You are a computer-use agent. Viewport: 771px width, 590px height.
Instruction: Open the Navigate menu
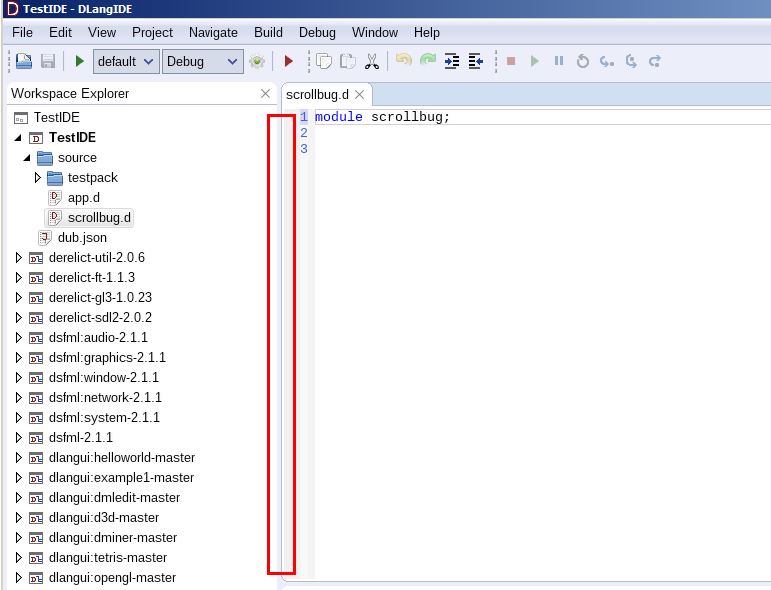pyautogui.click(x=213, y=32)
